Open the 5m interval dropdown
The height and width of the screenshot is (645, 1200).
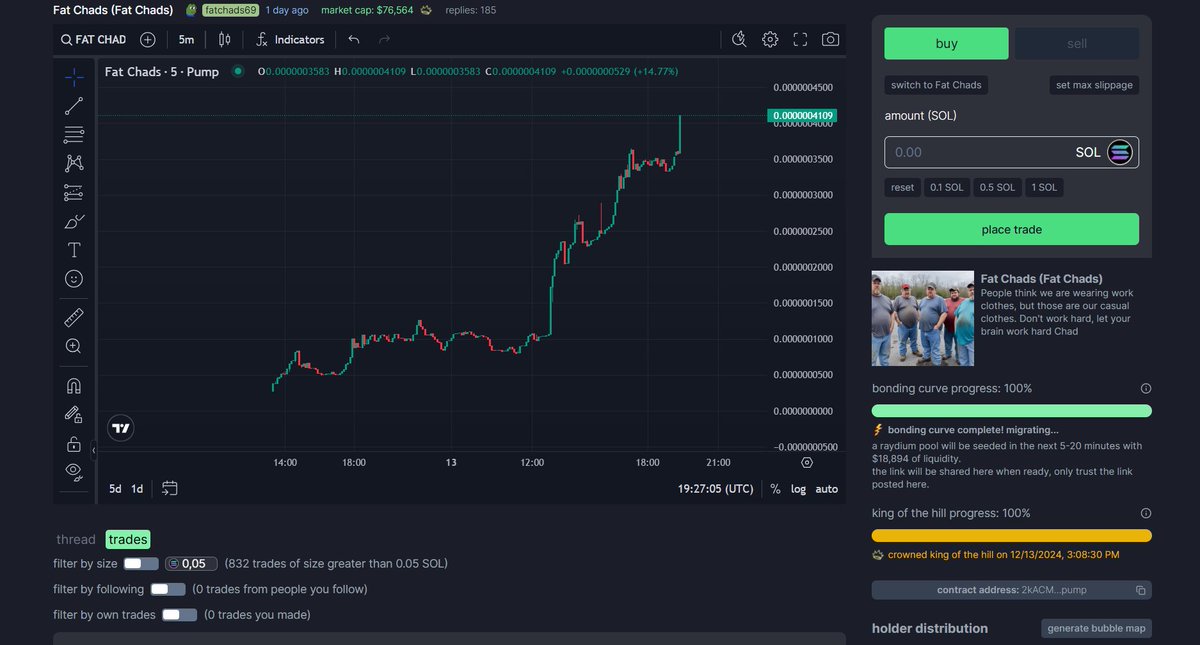[187, 40]
